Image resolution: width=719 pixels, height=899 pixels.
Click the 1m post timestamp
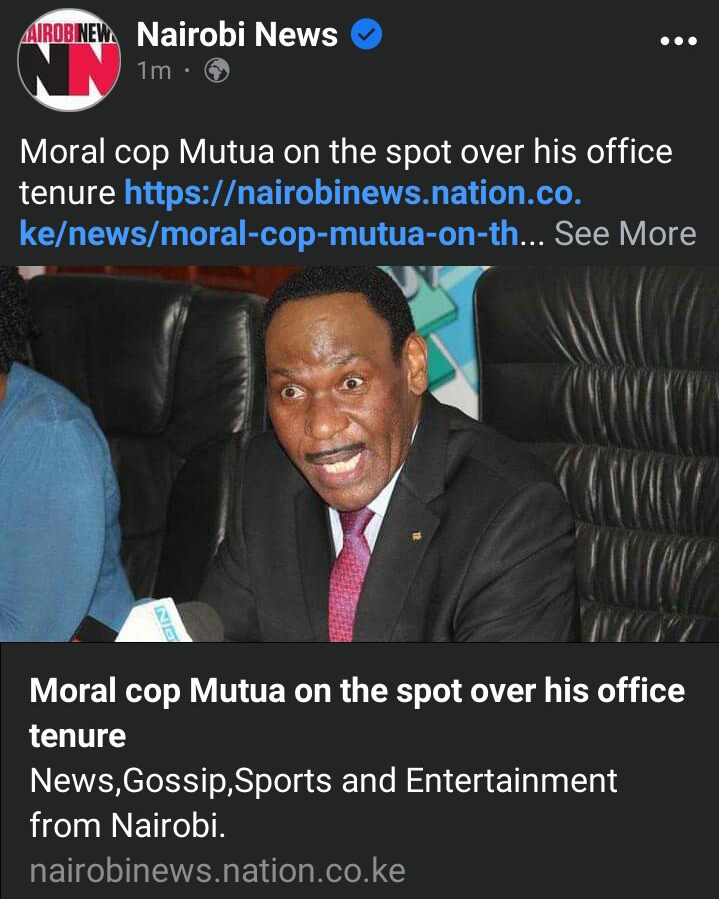click(154, 71)
